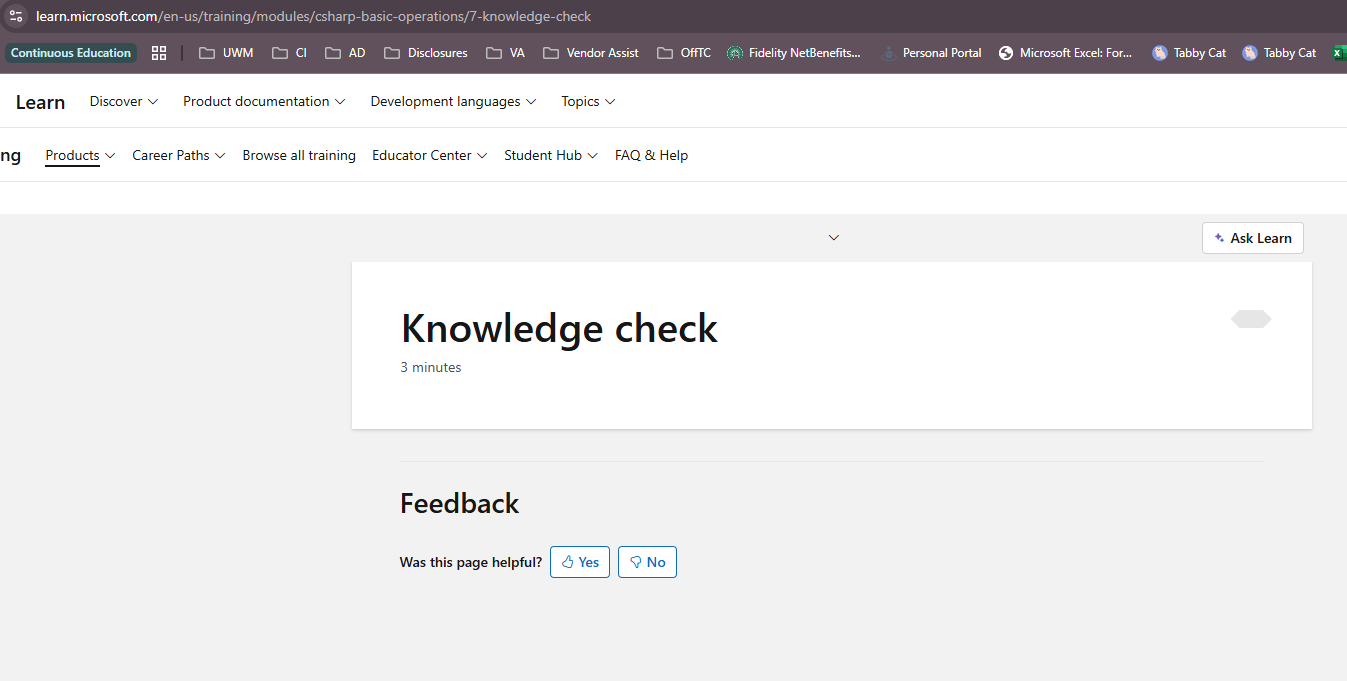
Task: Open the Personal Portal bookmark
Action: click(931, 53)
